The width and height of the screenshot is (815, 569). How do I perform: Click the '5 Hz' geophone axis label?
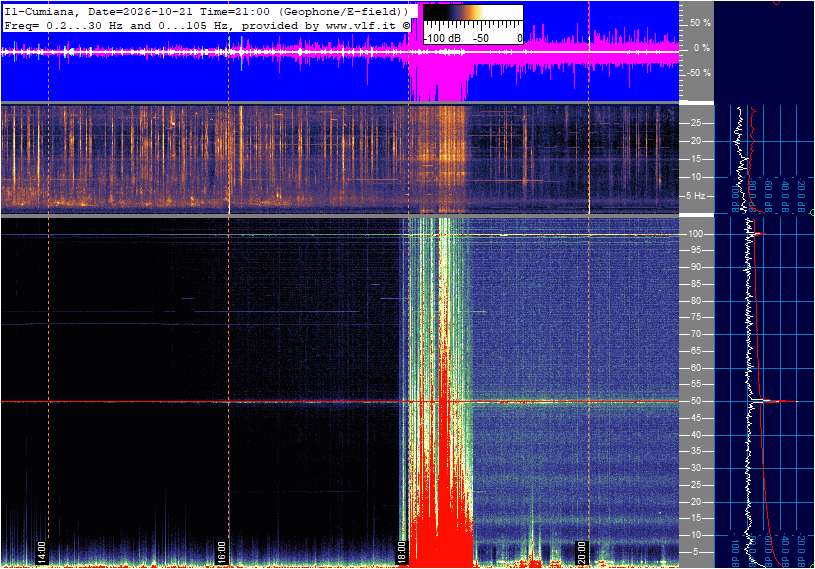tap(696, 196)
